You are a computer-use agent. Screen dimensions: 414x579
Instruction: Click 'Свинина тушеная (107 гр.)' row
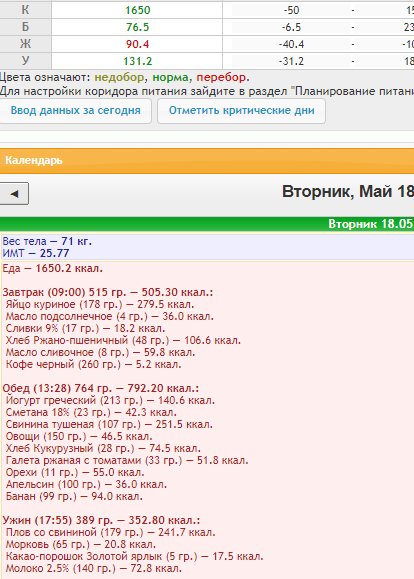tap(109, 425)
